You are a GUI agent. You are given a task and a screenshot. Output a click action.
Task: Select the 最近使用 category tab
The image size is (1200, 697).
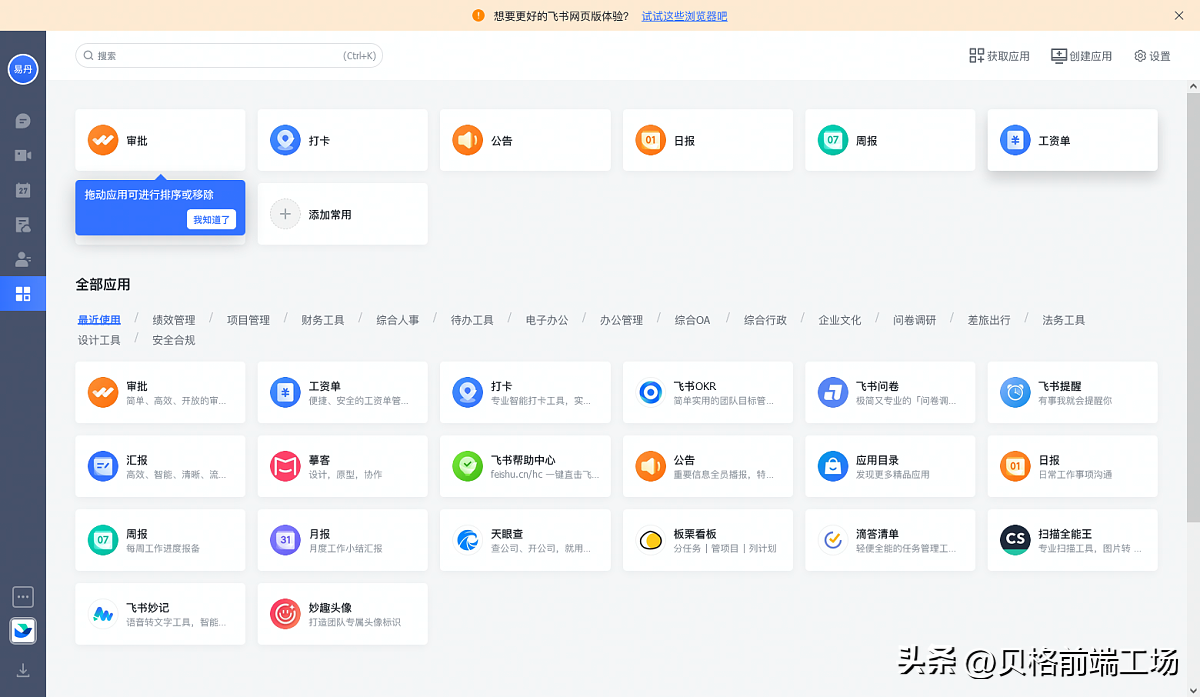pyautogui.click(x=99, y=320)
